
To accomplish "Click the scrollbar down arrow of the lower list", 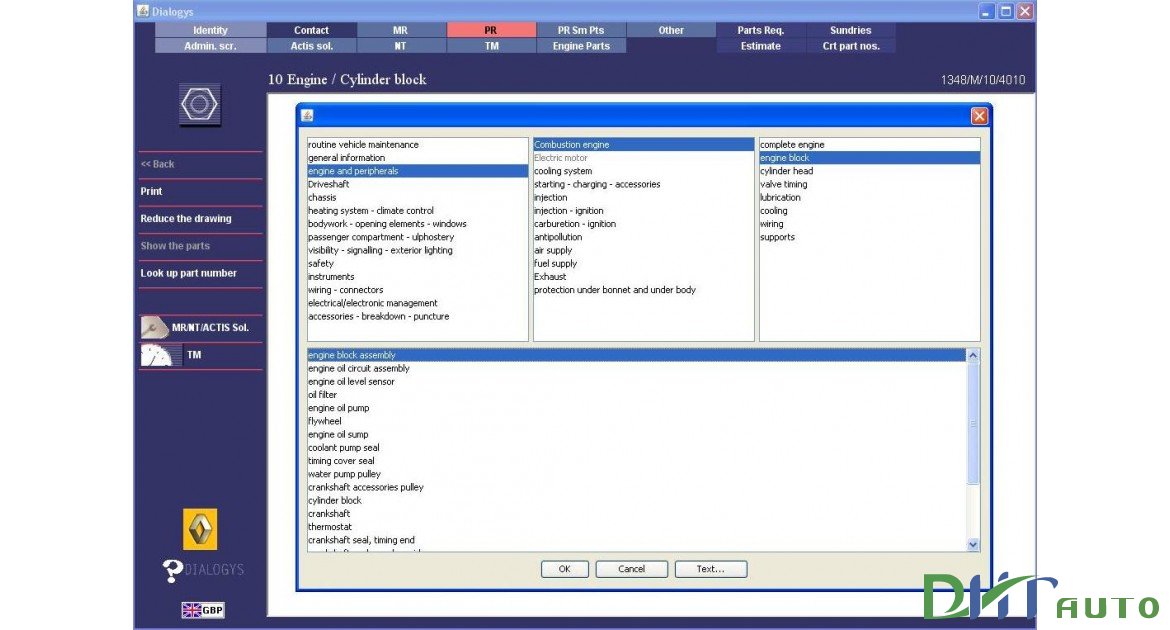I will (x=971, y=544).
